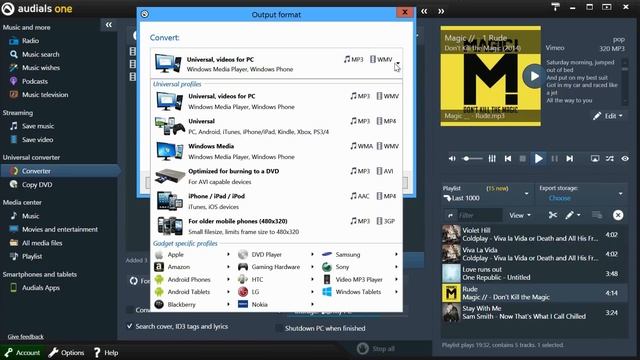Stop playback

[522, 159]
